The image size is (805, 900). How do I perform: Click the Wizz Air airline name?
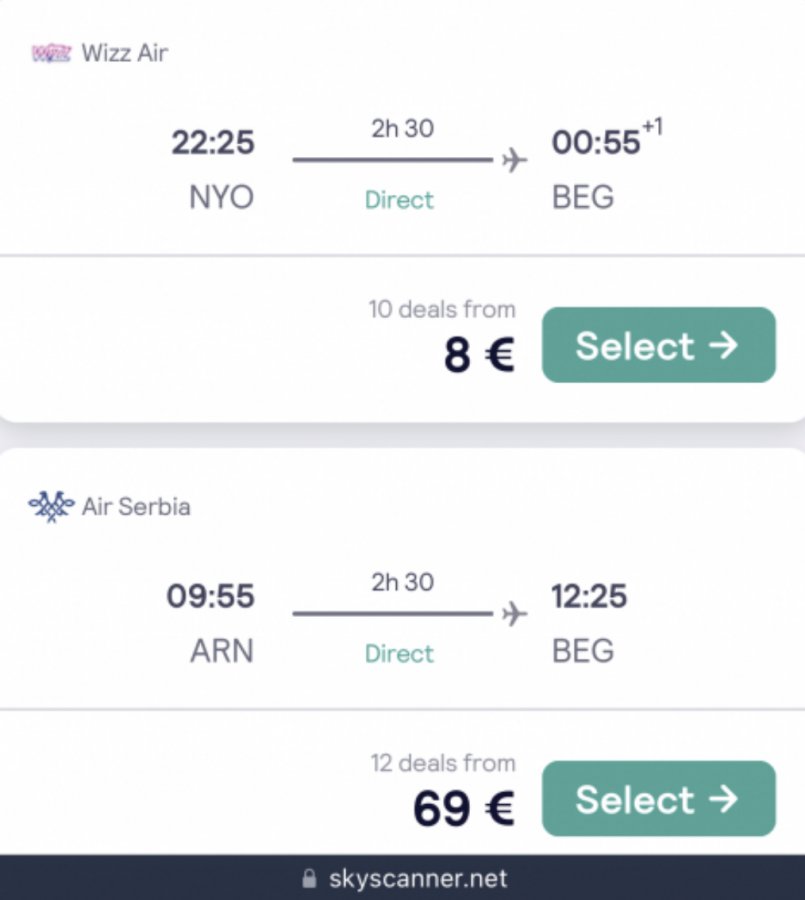coord(125,53)
